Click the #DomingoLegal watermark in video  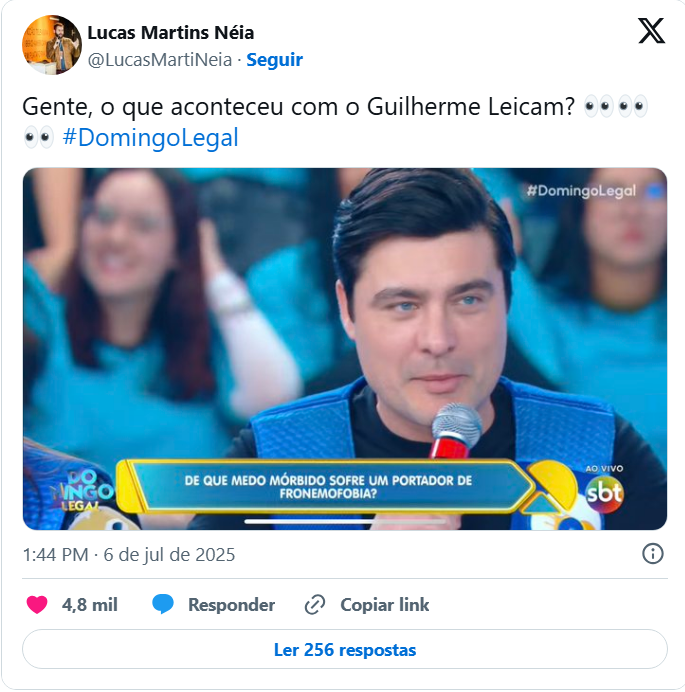(581, 191)
